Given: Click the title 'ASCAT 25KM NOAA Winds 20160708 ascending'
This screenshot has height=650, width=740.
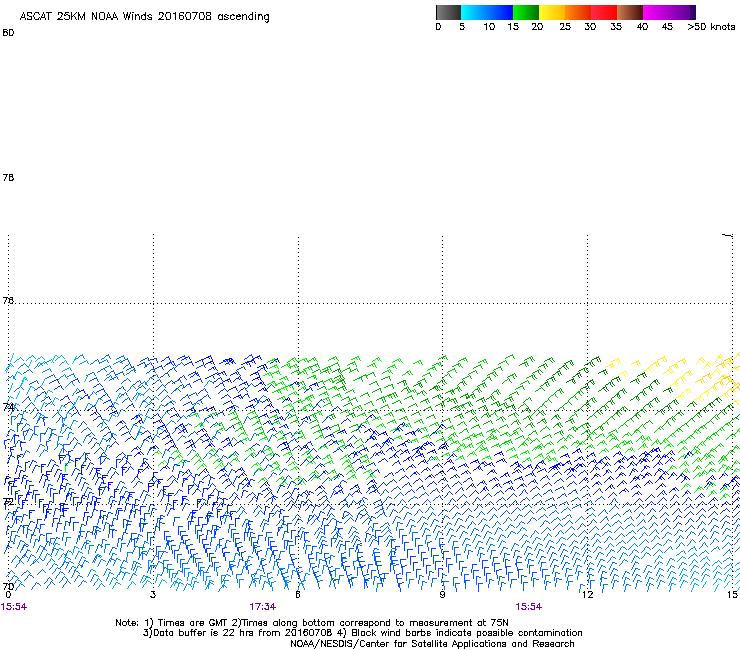Looking at the screenshot, I should coord(144,17).
